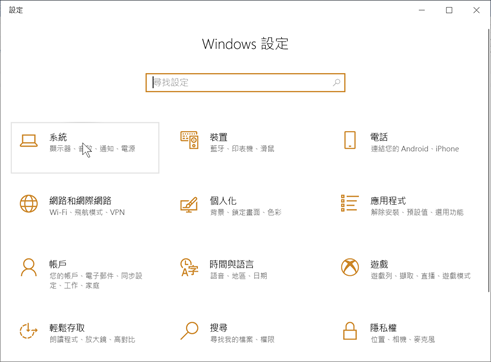Click the '語音、地區、日期' description
This screenshot has width=491, height=362.
pyautogui.click(x=239, y=276)
